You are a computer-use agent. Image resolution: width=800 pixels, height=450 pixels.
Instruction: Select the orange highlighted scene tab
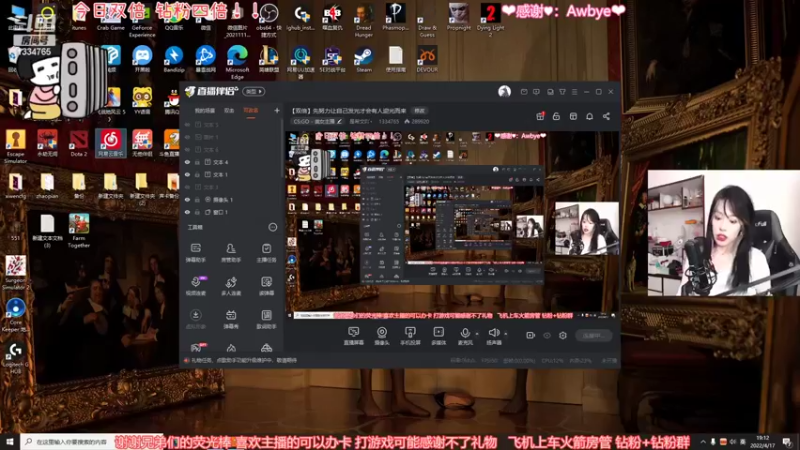click(251, 110)
